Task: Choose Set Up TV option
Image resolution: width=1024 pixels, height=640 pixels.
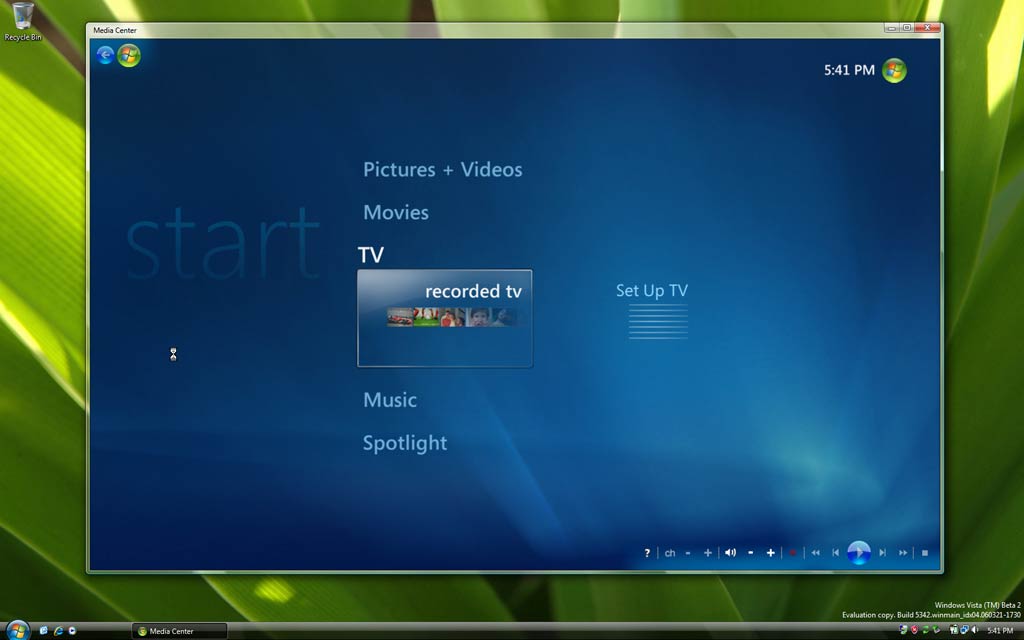Action: [x=652, y=291]
